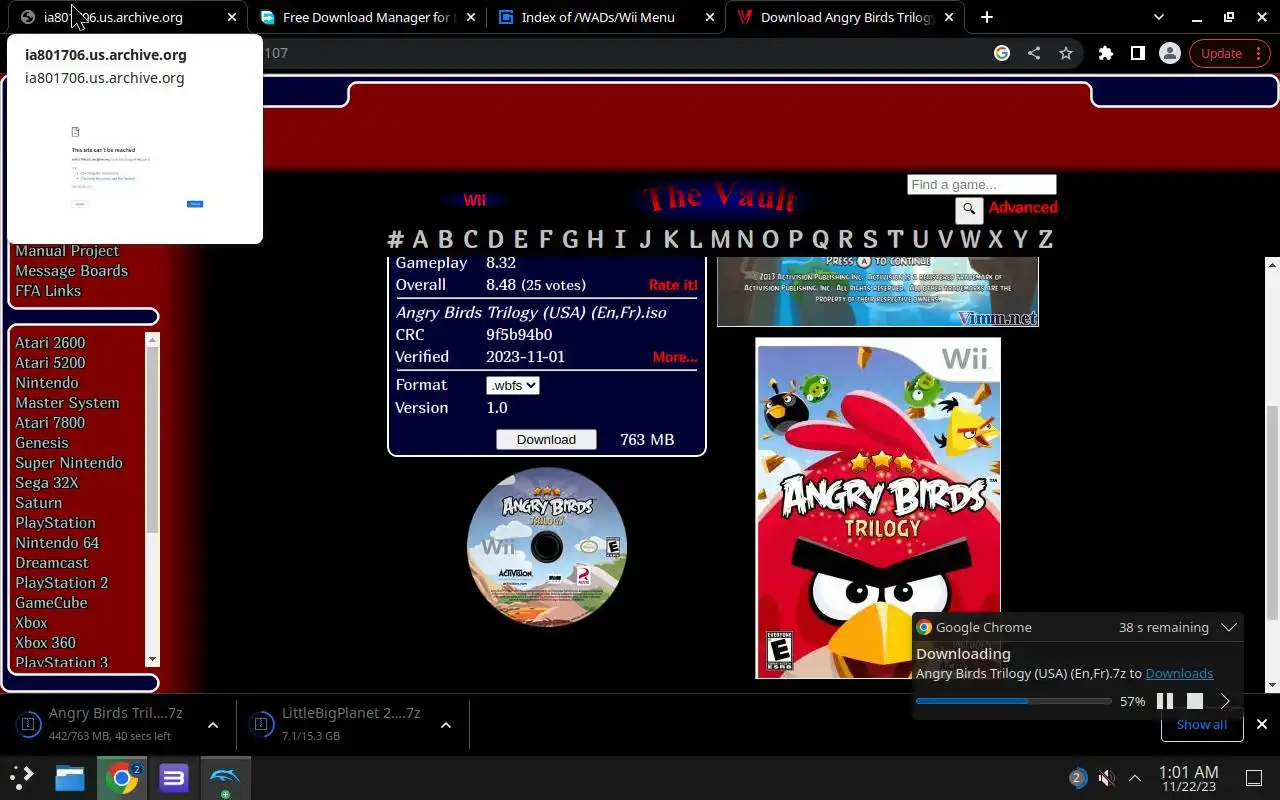Screen dimensions: 1280x800
Task: Click the search magnifier button in The Vault
Action: point(969,210)
